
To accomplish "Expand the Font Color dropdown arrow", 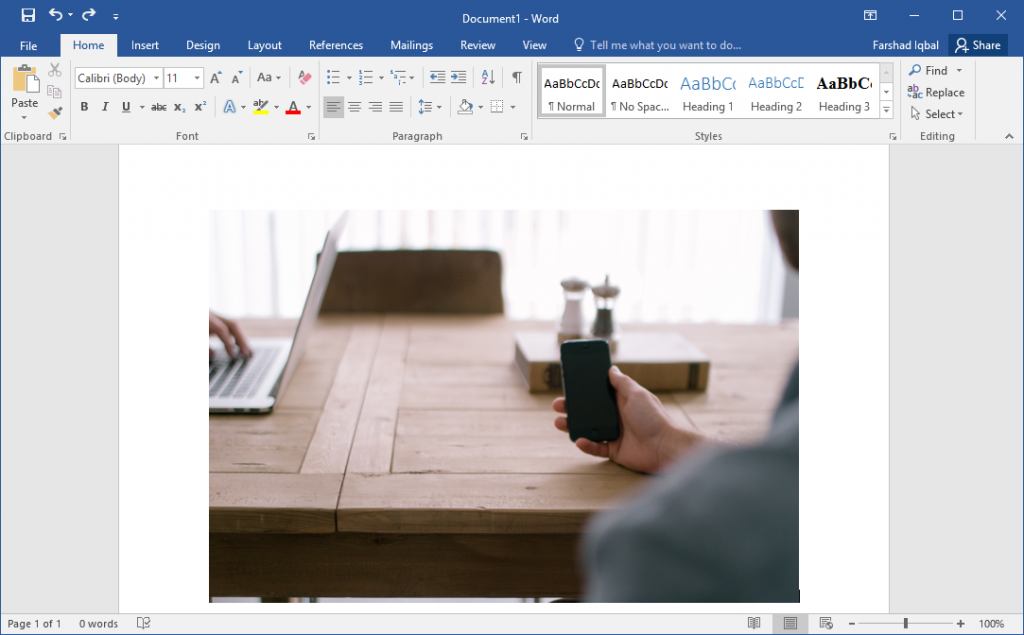I will (x=307, y=107).
